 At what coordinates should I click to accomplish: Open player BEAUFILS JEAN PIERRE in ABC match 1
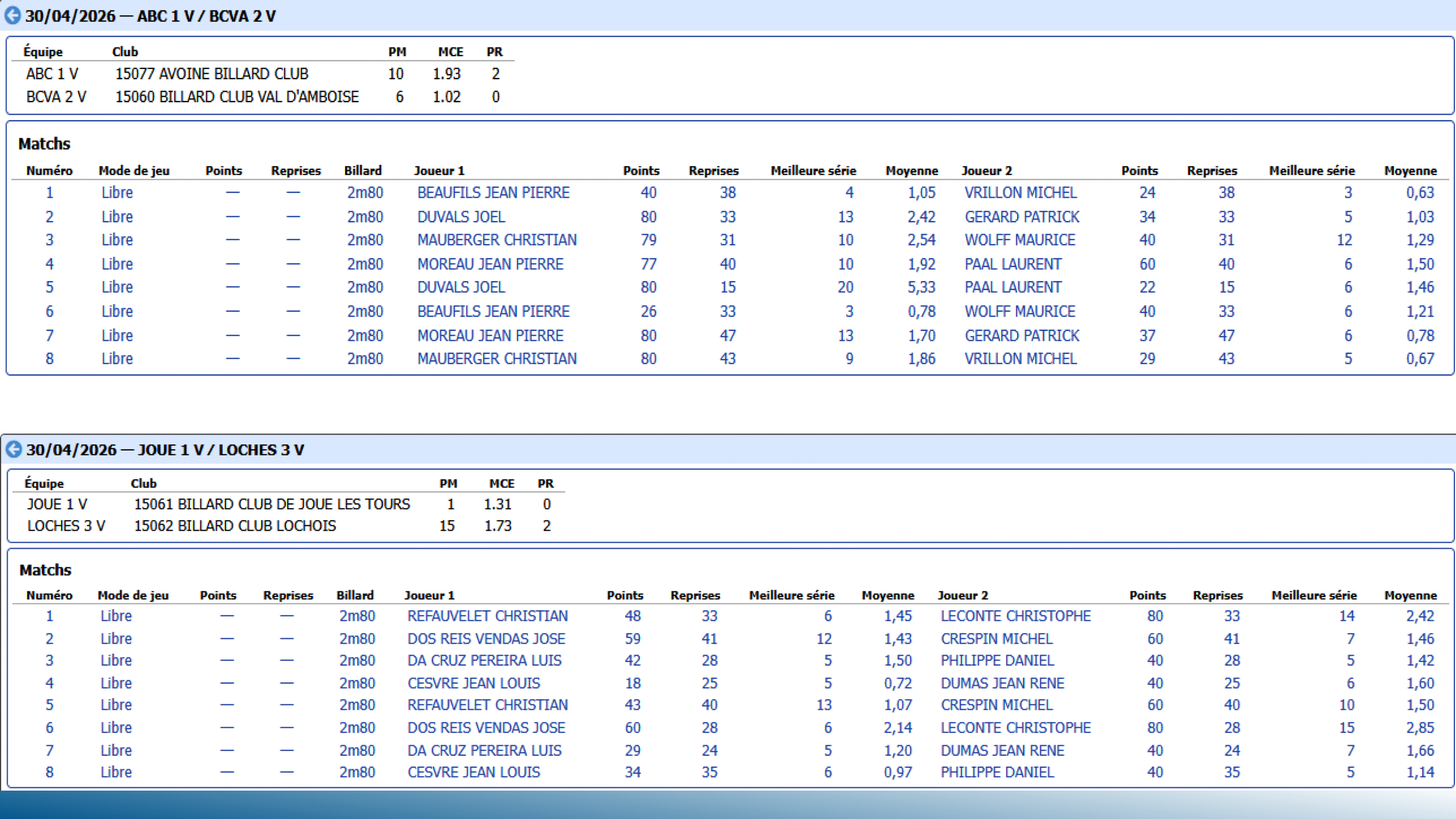[493, 193]
